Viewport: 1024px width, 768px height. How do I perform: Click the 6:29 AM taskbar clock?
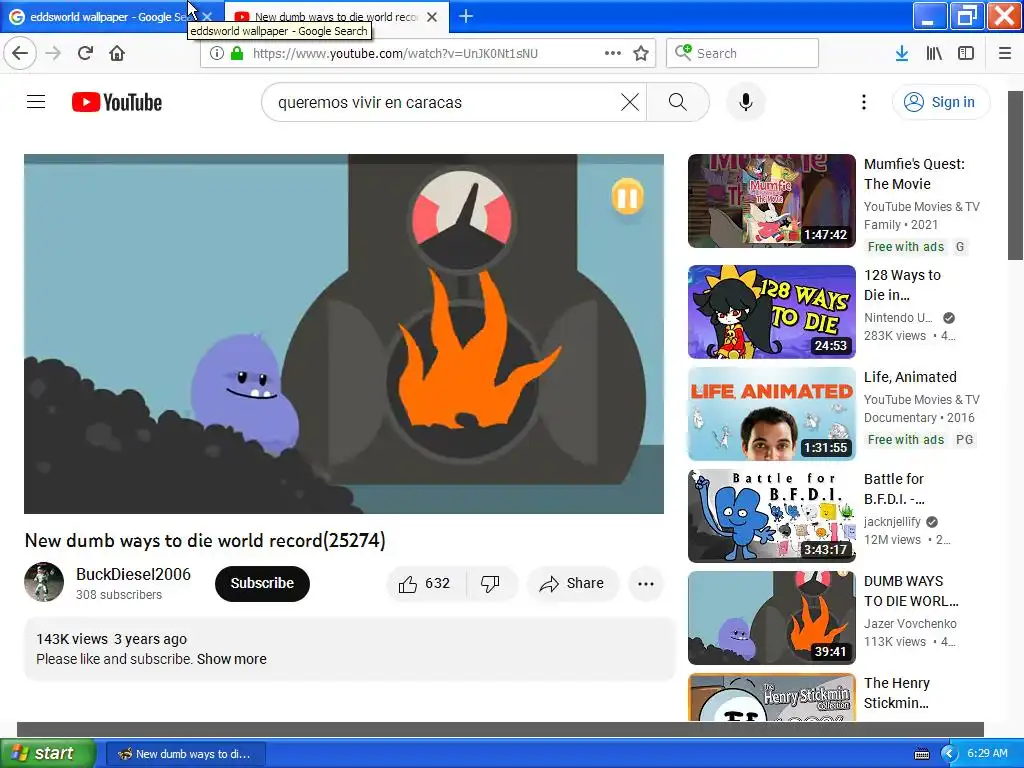tap(987, 753)
